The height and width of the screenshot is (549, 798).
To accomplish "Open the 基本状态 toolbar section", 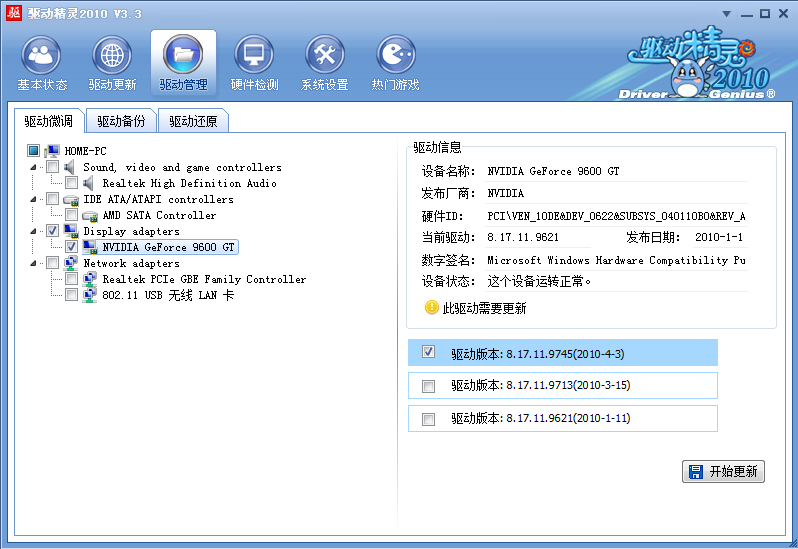I will (41, 63).
